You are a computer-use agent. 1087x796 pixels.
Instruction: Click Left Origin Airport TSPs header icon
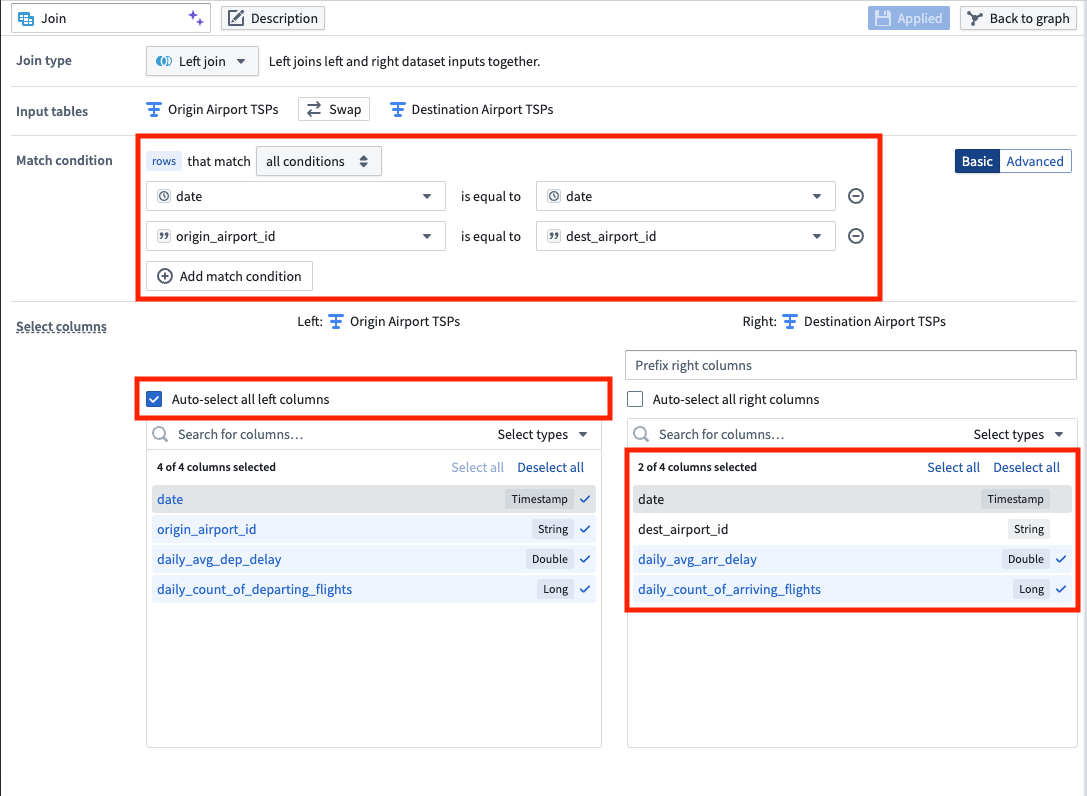[336, 322]
